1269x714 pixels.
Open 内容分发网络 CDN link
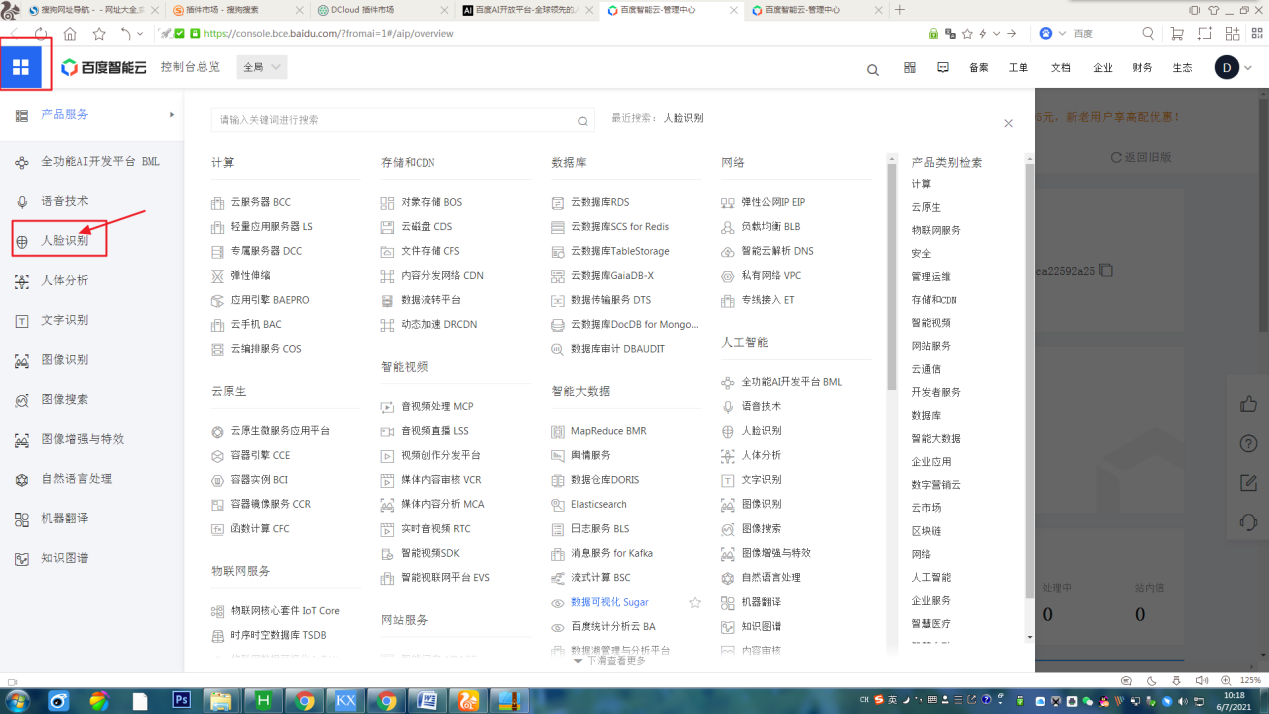[x=442, y=275]
